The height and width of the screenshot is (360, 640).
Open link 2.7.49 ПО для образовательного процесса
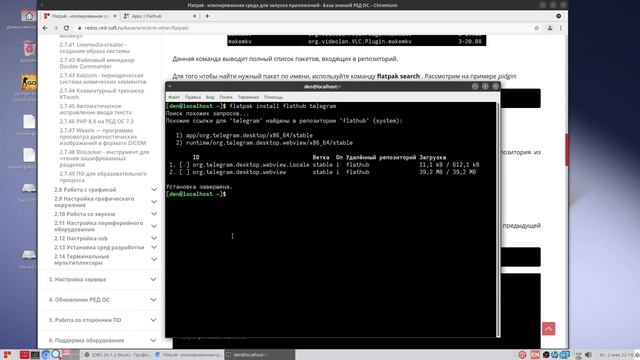coord(103,177)
